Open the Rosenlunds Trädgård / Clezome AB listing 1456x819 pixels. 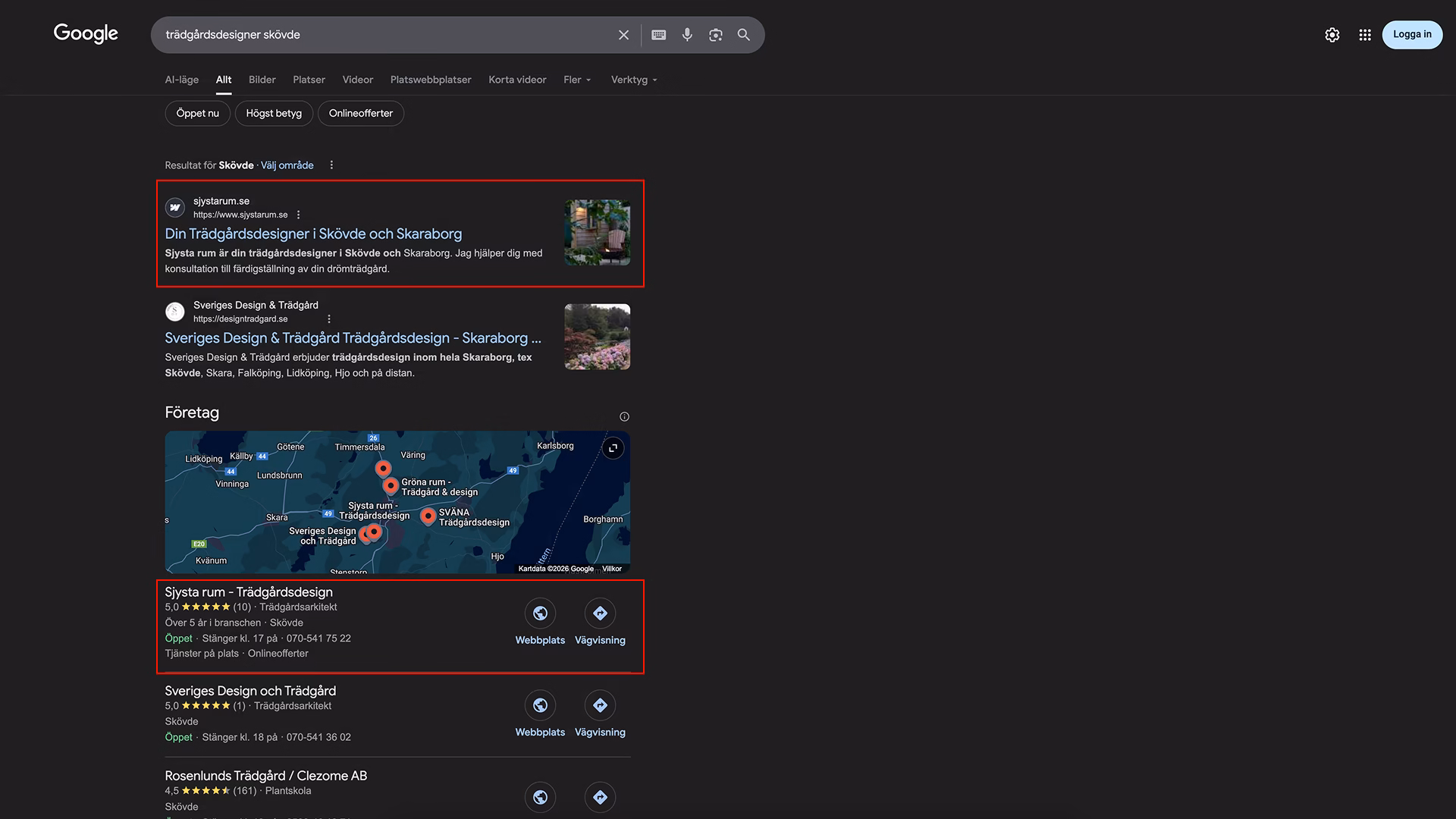266,776
